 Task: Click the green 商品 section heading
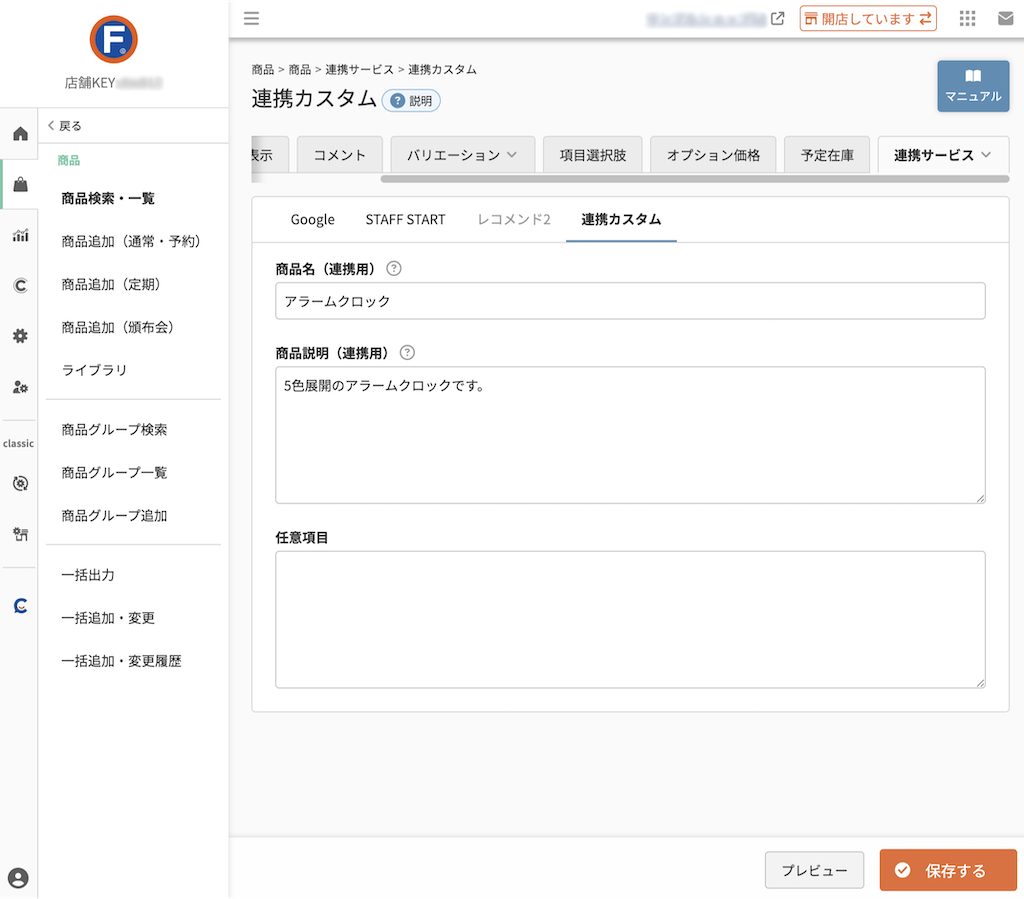pyautogui.click(x=69, y=160)
